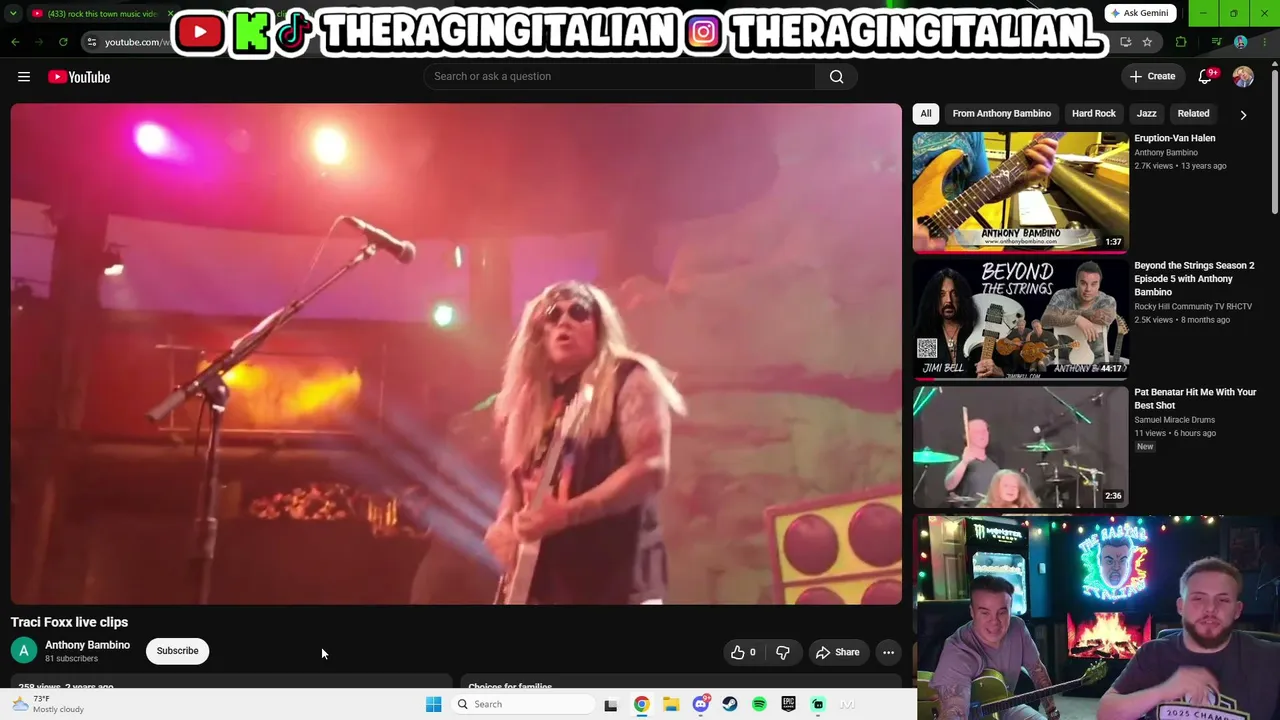The height and width of the screenshot is (720, 1280).
Task: Click the Traci Foxx live clips title
Action: click(x=69, y=622)
